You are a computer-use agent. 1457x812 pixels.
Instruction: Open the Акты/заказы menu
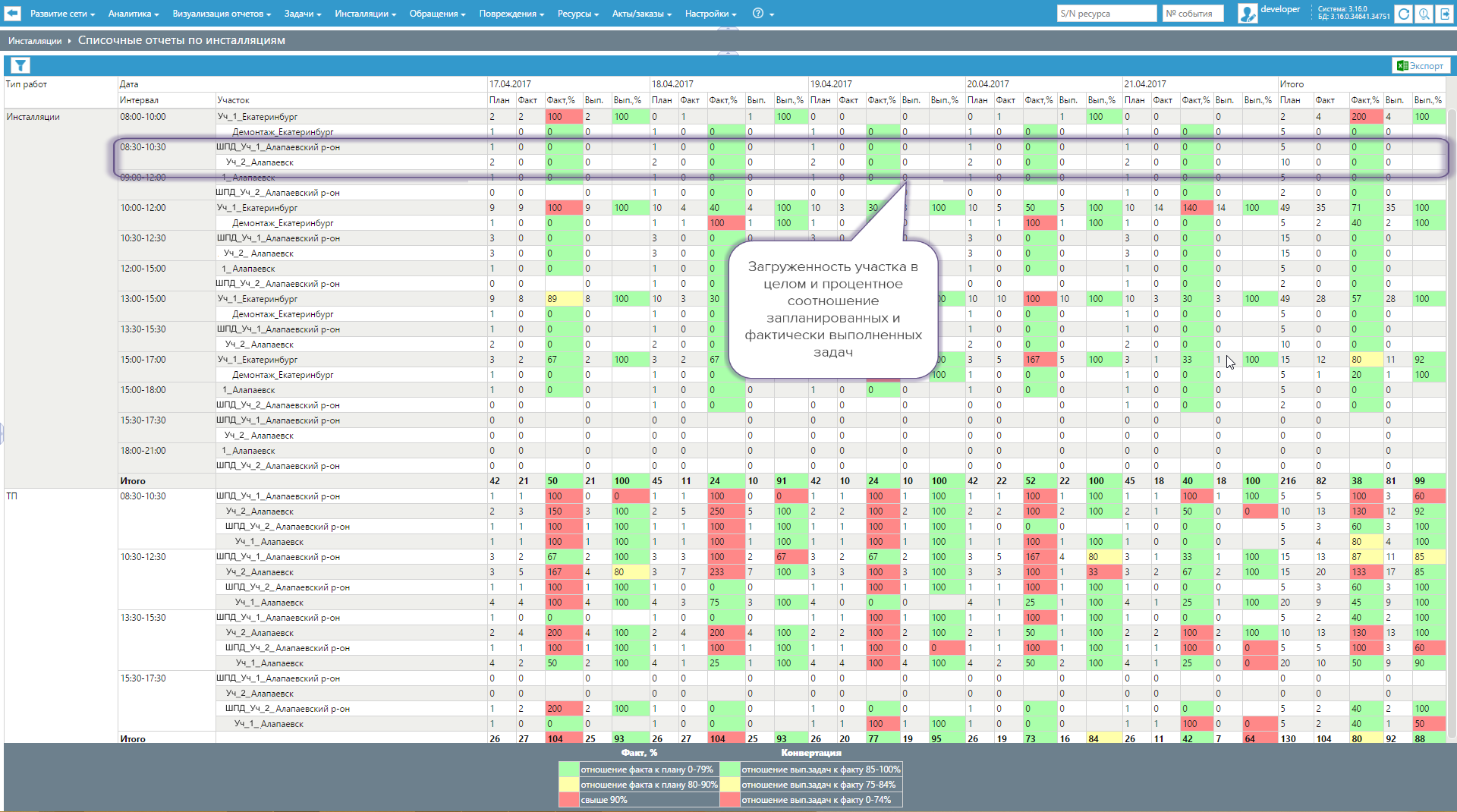click(x=642, y=14)
